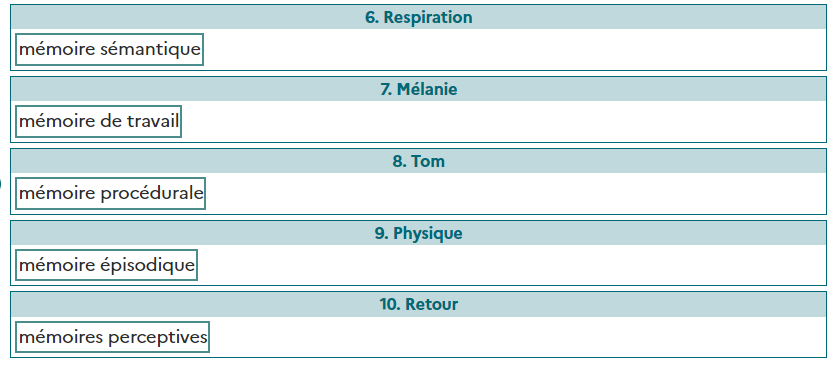832x370 pixels.
Task: Select the 'mémoire sémantique' label box
Action: (109, 50)
